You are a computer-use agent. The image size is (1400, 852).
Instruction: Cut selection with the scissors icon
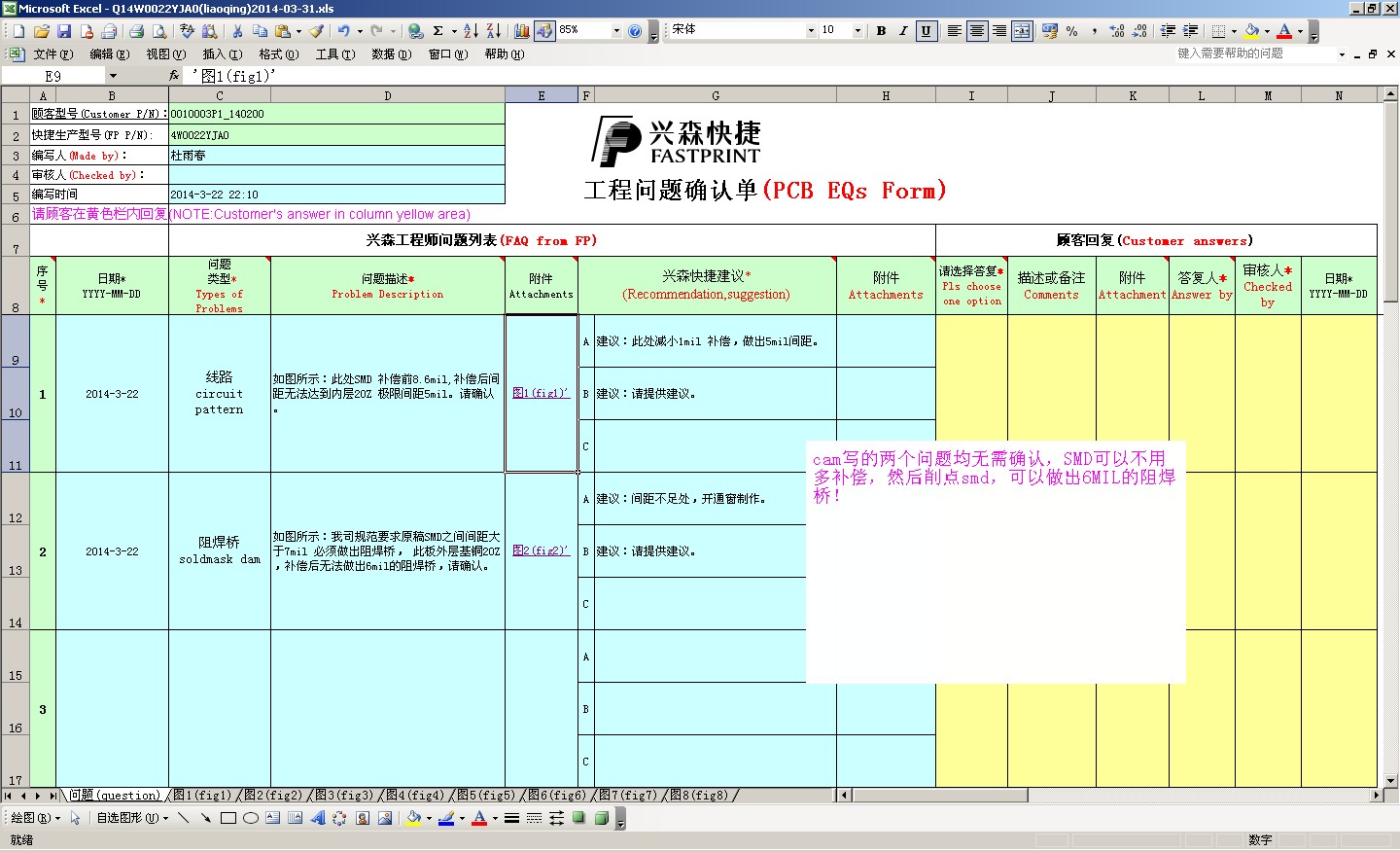[x=236, y=31]
